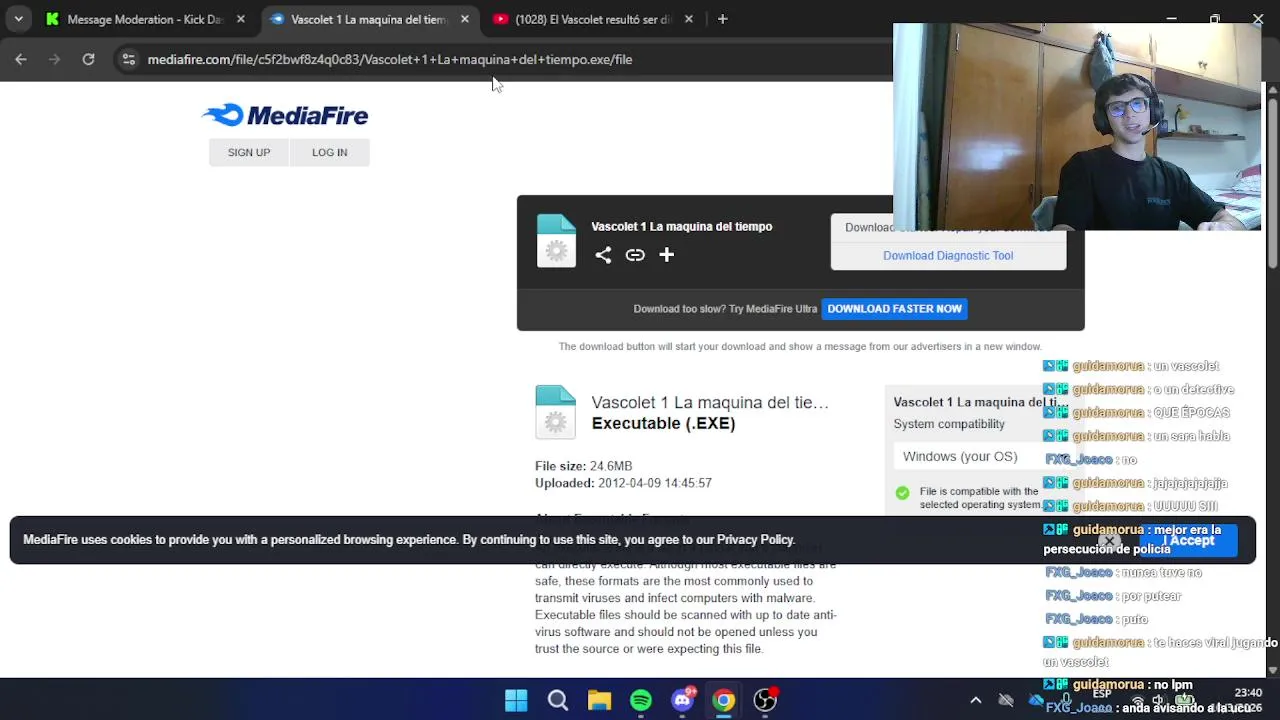
Task: Close the Vascolet MediaFire tab
Action: (464, 19)
